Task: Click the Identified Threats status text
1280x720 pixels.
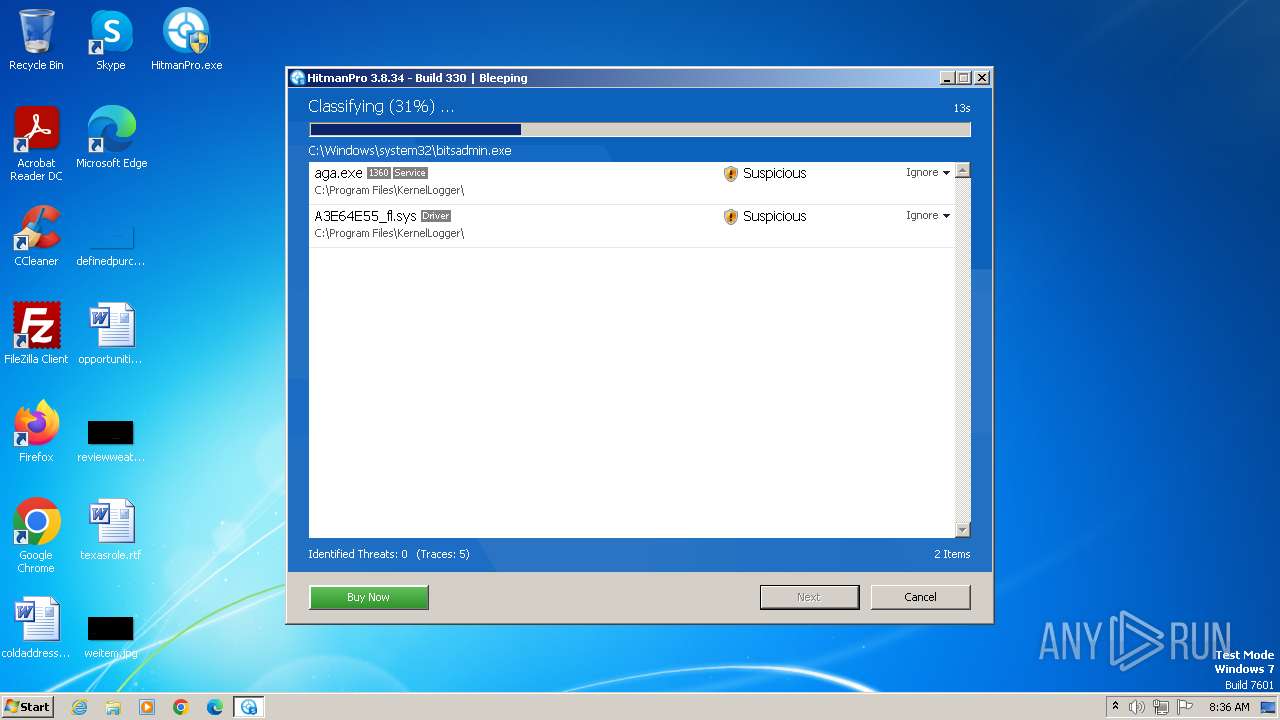Action: click(389, 554)
